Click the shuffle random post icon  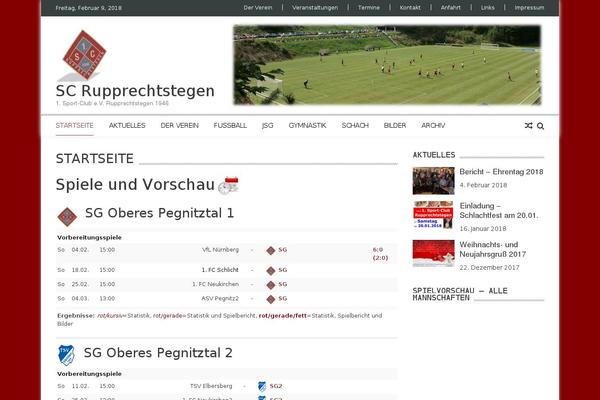528,126
